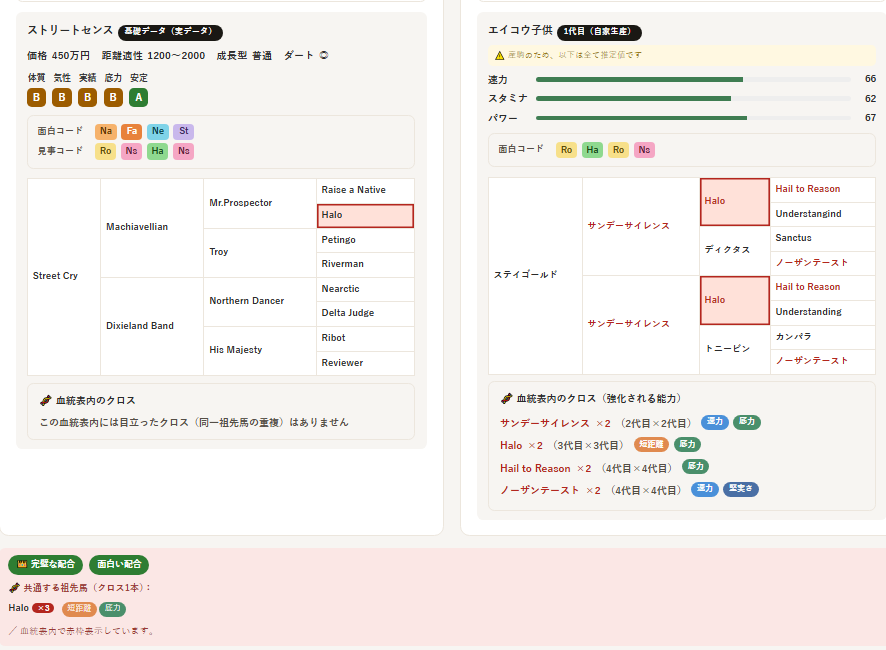The image size is (886, 650).
Task: Click the blue Ne code chip
Action: click(x=158, y=131)
